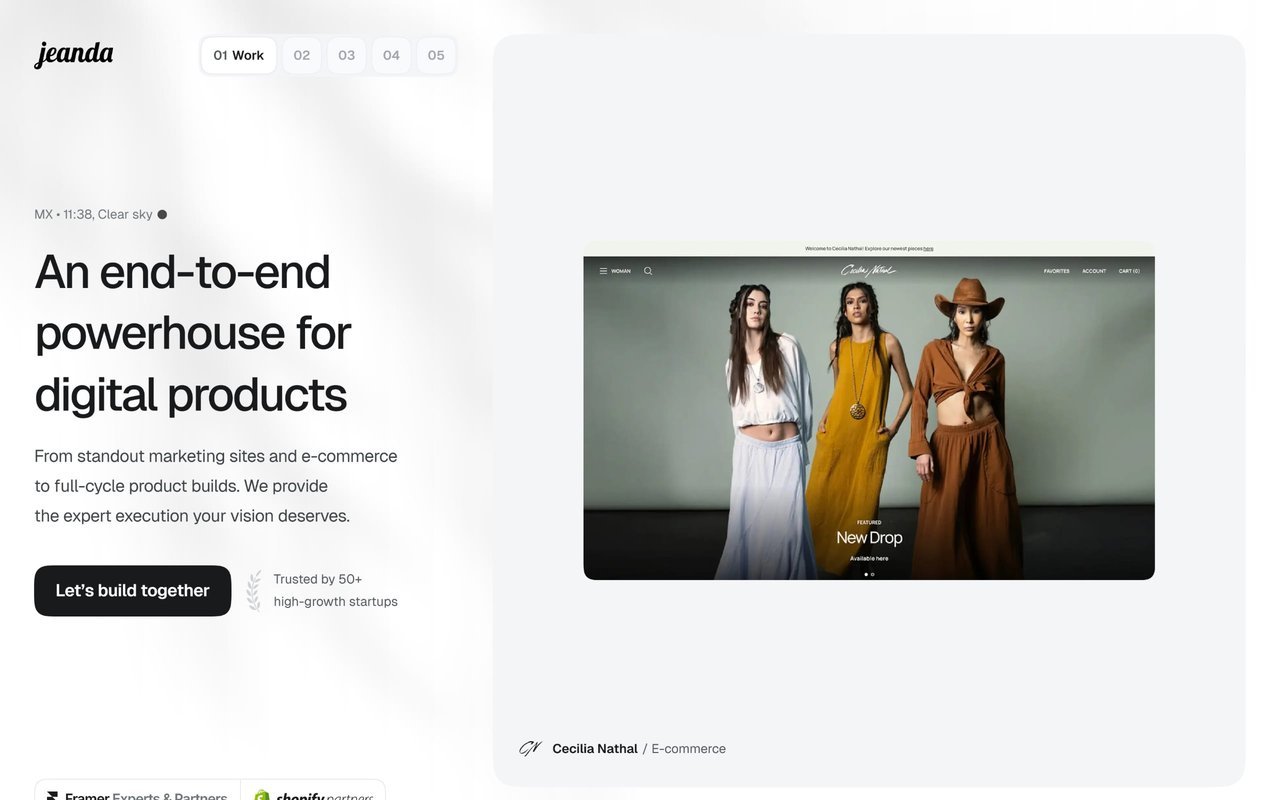Image resolution: width=1280 pixels, height=800 pixels.
Task: Click the Cecilia Nathal monogram icon
Action: [530, 748]
